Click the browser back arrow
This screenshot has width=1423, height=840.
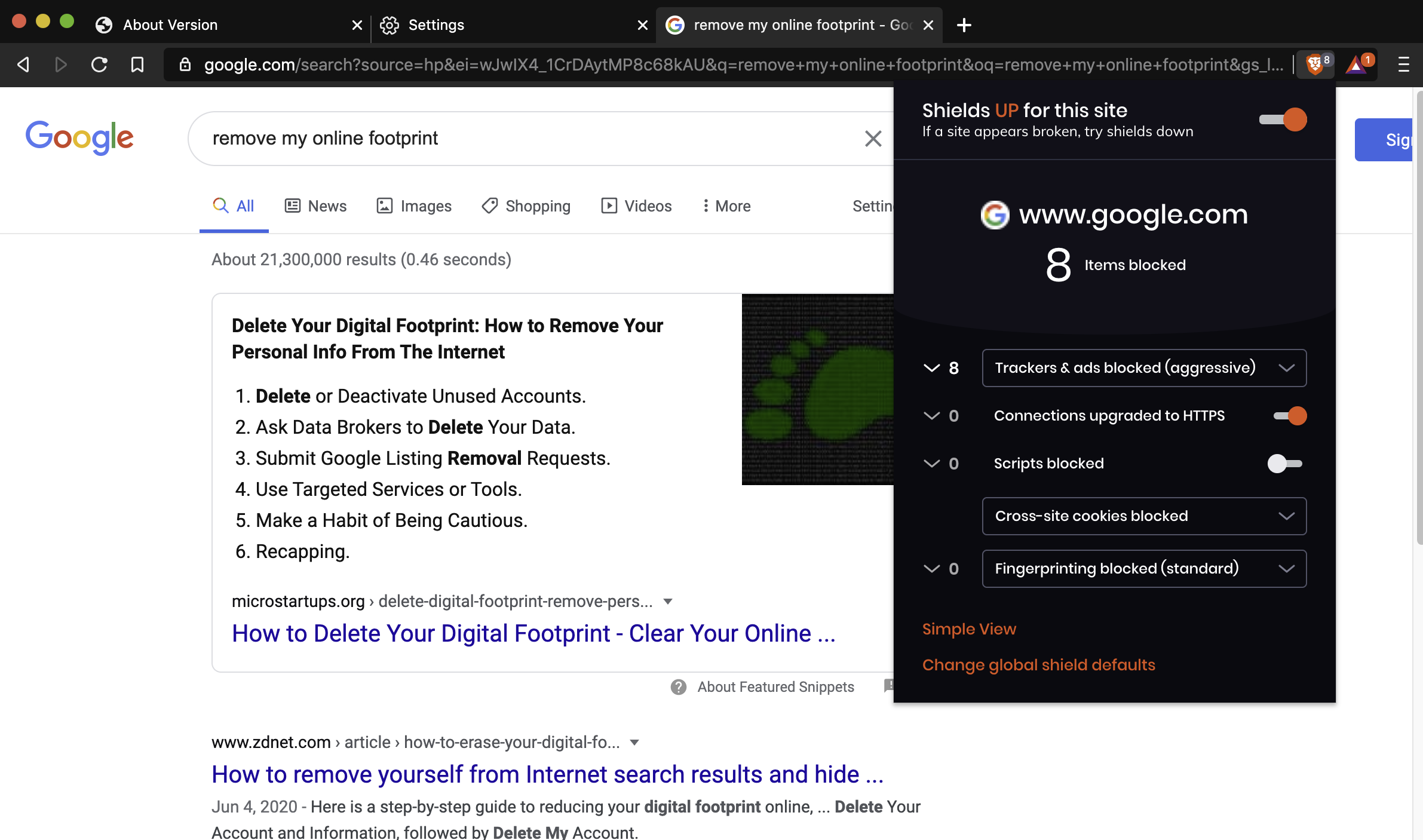pos(23,65)
